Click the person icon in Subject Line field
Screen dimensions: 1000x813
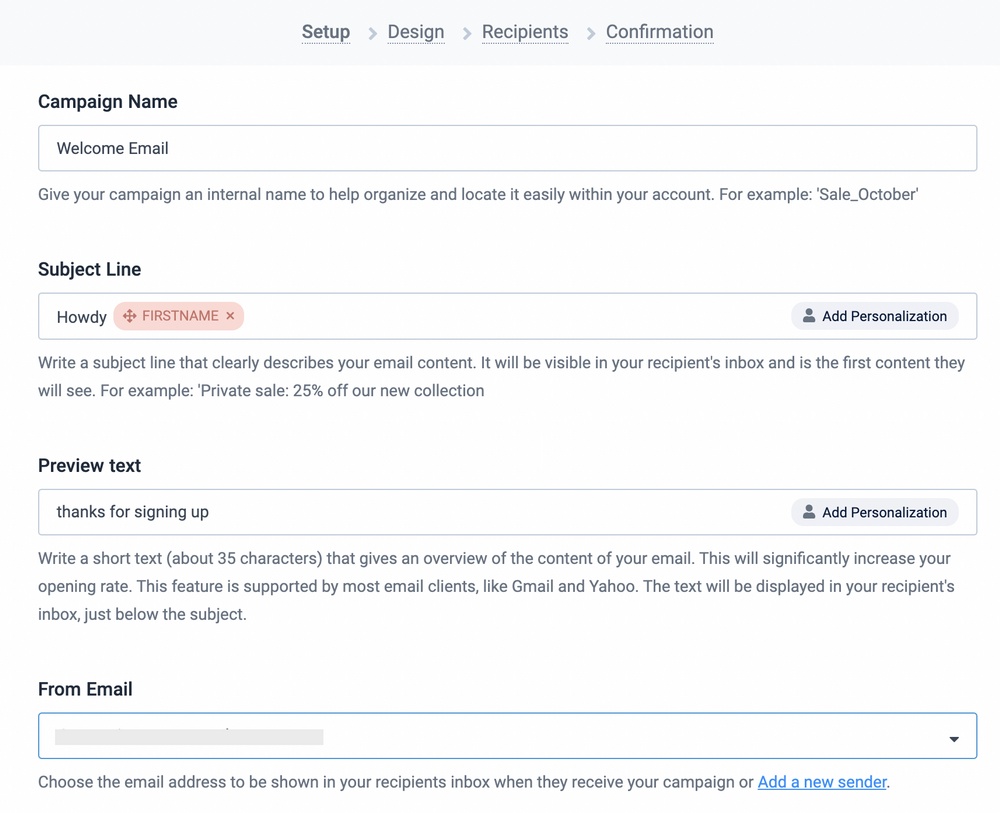[809, 316]
